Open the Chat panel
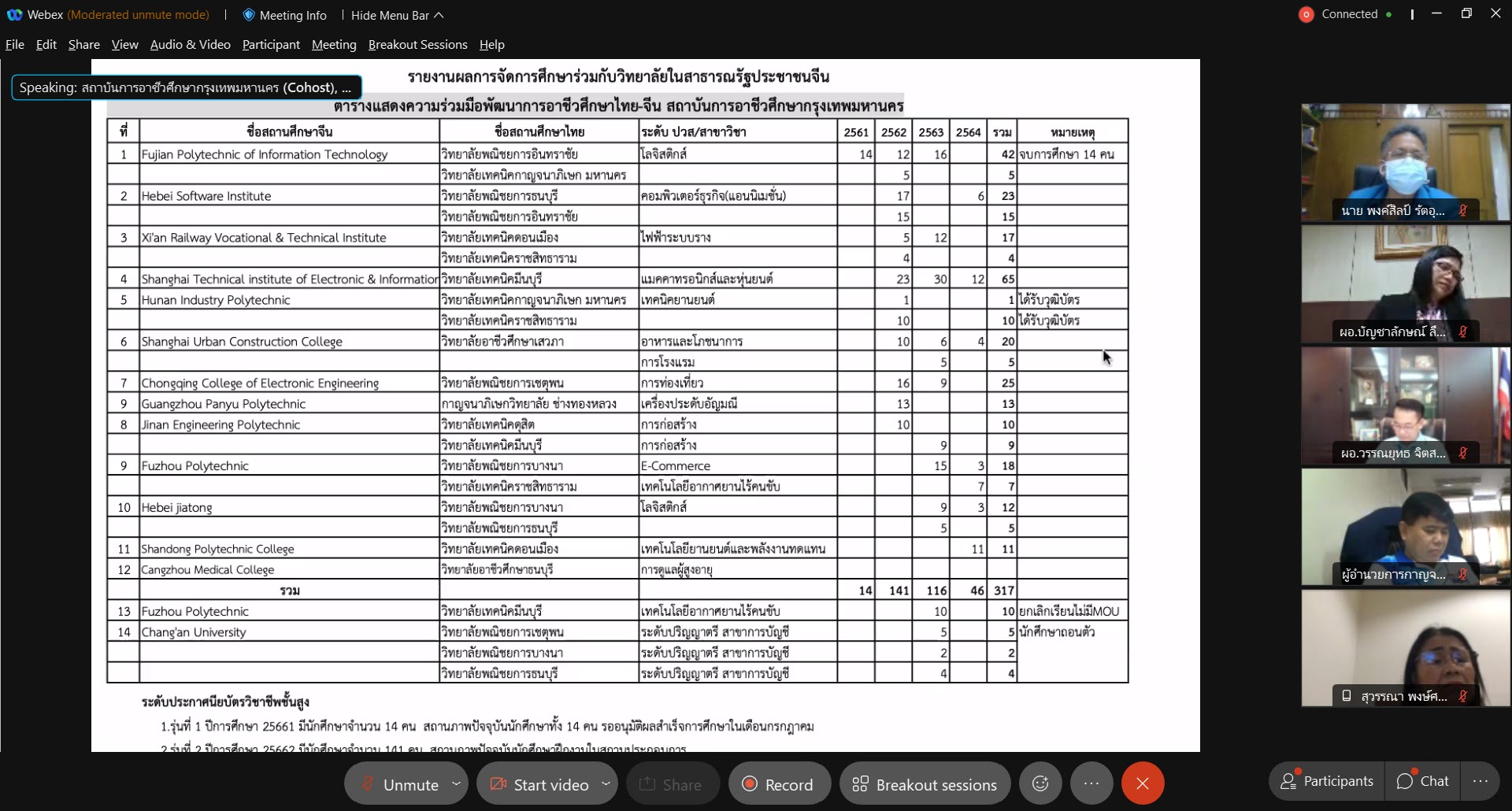 [1422, 781]
